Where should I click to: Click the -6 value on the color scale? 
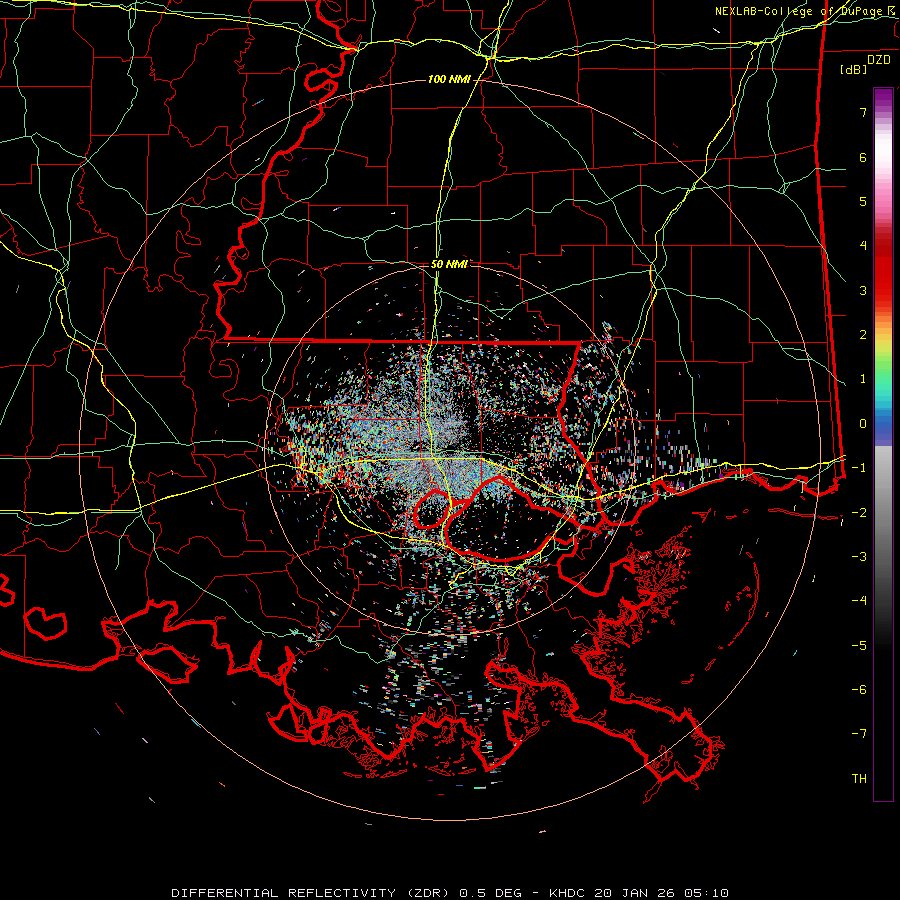(859, 690)
